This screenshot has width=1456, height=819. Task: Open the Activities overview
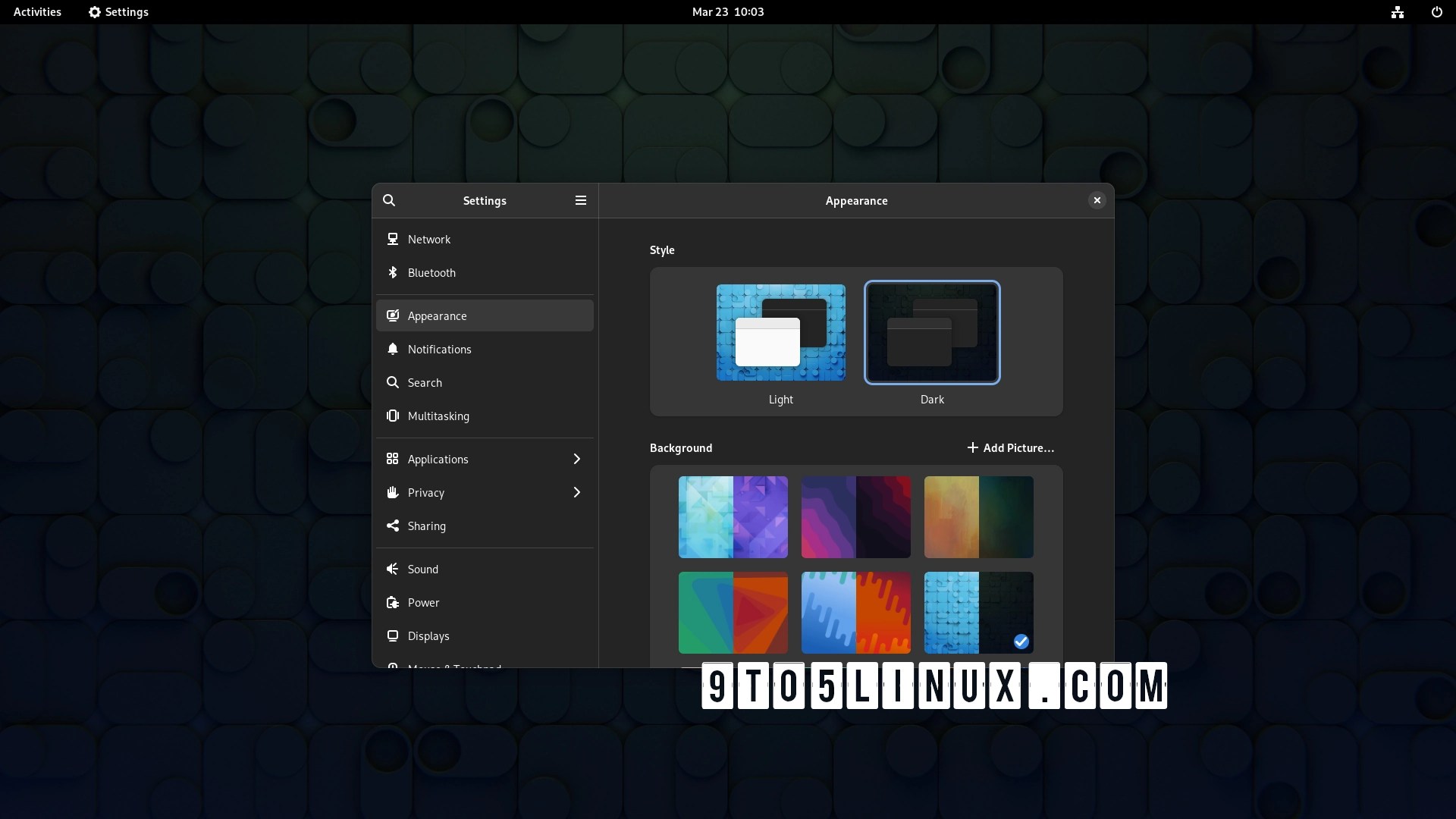pos(37,12)
